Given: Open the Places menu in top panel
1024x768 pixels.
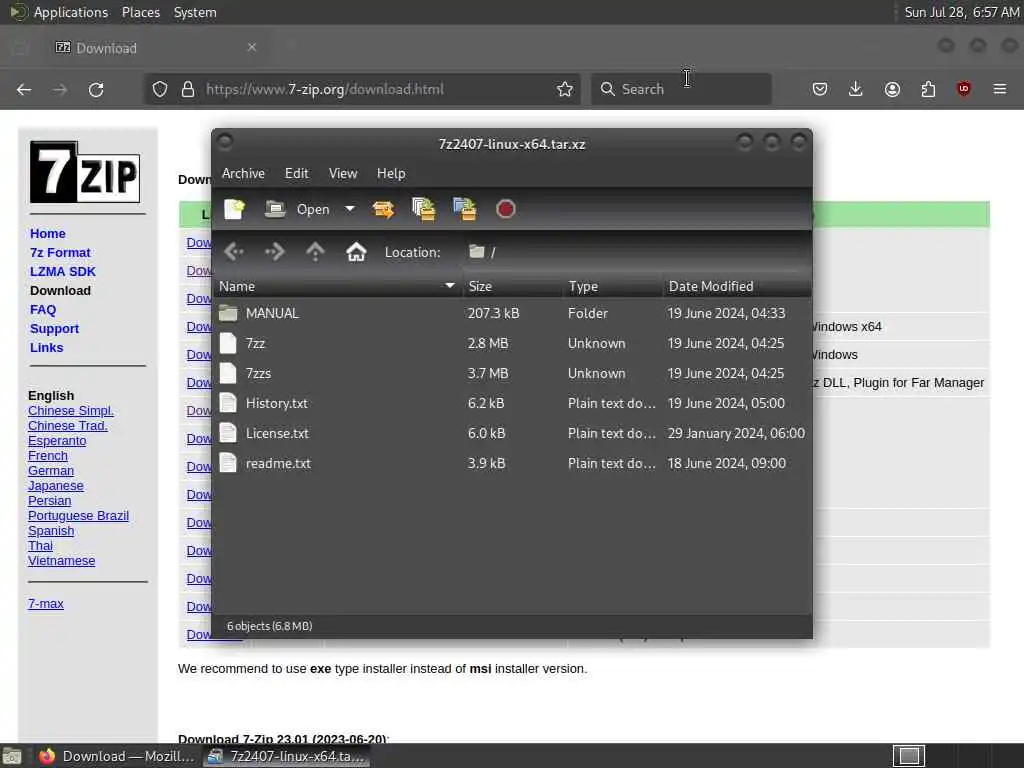Looking at the screenshot, I should 140,12.
